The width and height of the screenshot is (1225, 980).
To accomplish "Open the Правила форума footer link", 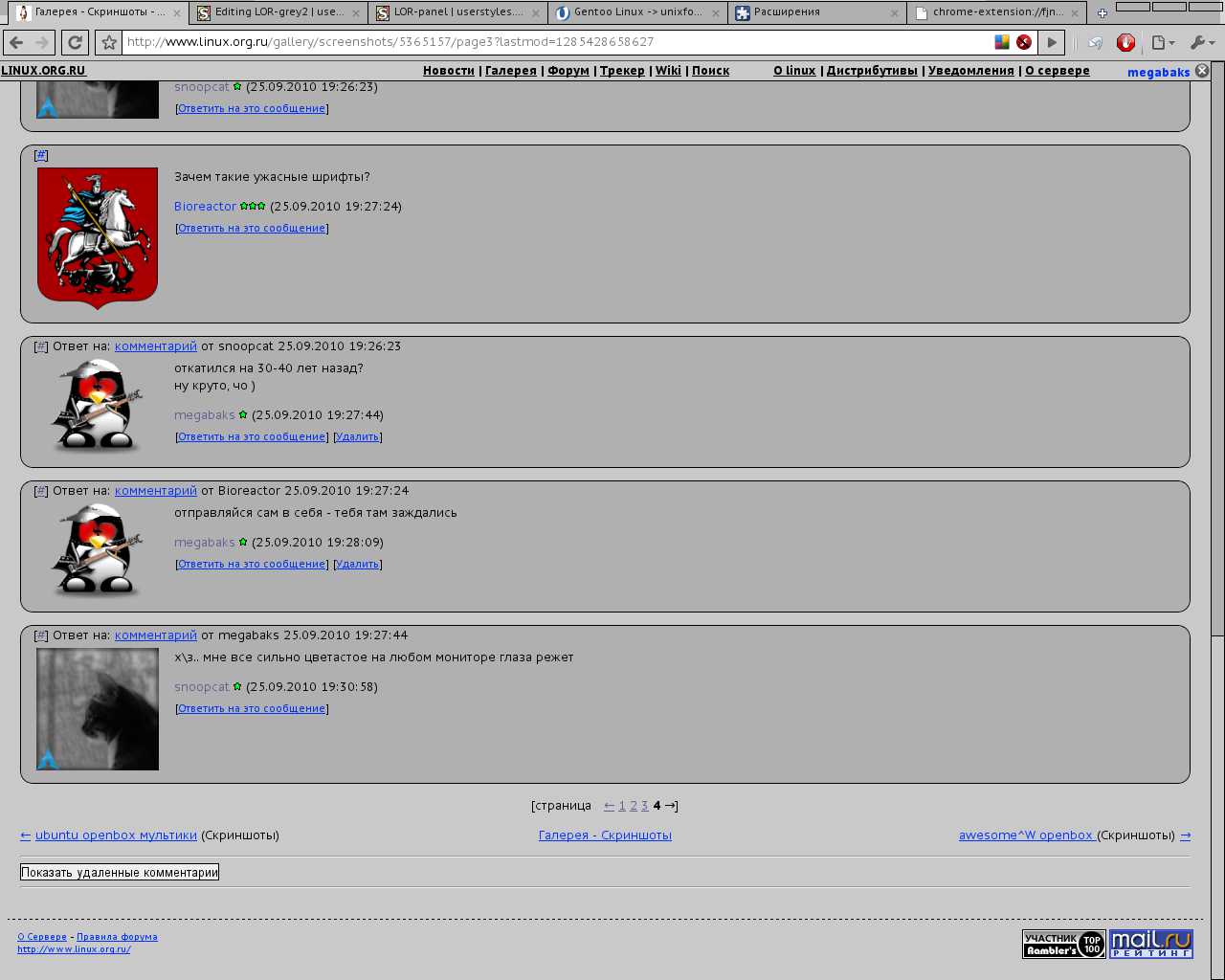I will (x=117, y=937).
